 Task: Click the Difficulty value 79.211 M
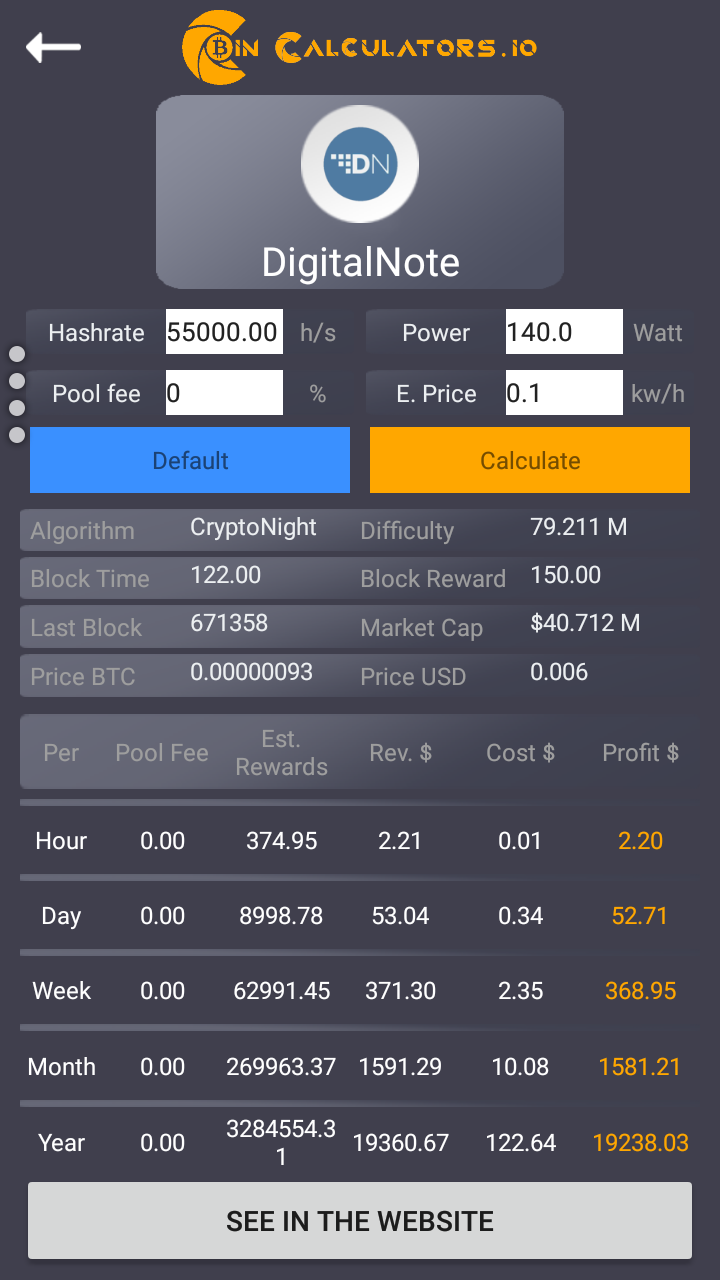[578, 527]
